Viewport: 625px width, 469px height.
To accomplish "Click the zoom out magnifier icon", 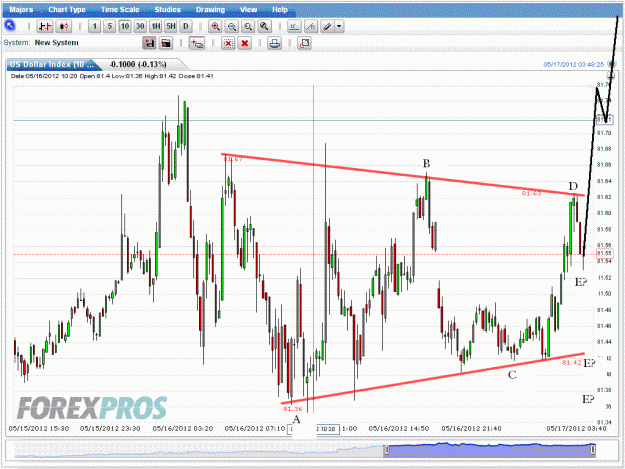I will (x=232, y=26).
